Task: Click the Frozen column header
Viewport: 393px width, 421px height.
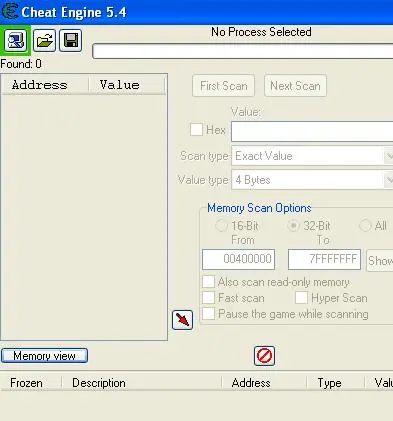Action: pyautogui.click(x=31, y=383)
